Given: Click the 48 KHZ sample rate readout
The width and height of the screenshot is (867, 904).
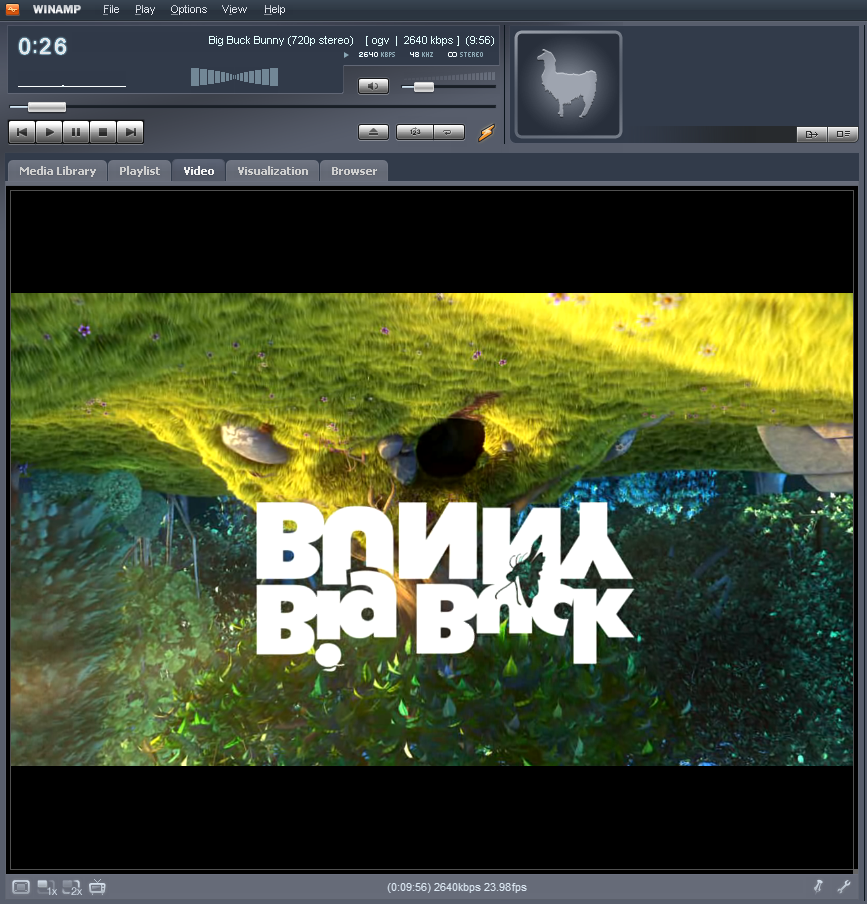Looking at the screenshot, I should coord(421,55).
